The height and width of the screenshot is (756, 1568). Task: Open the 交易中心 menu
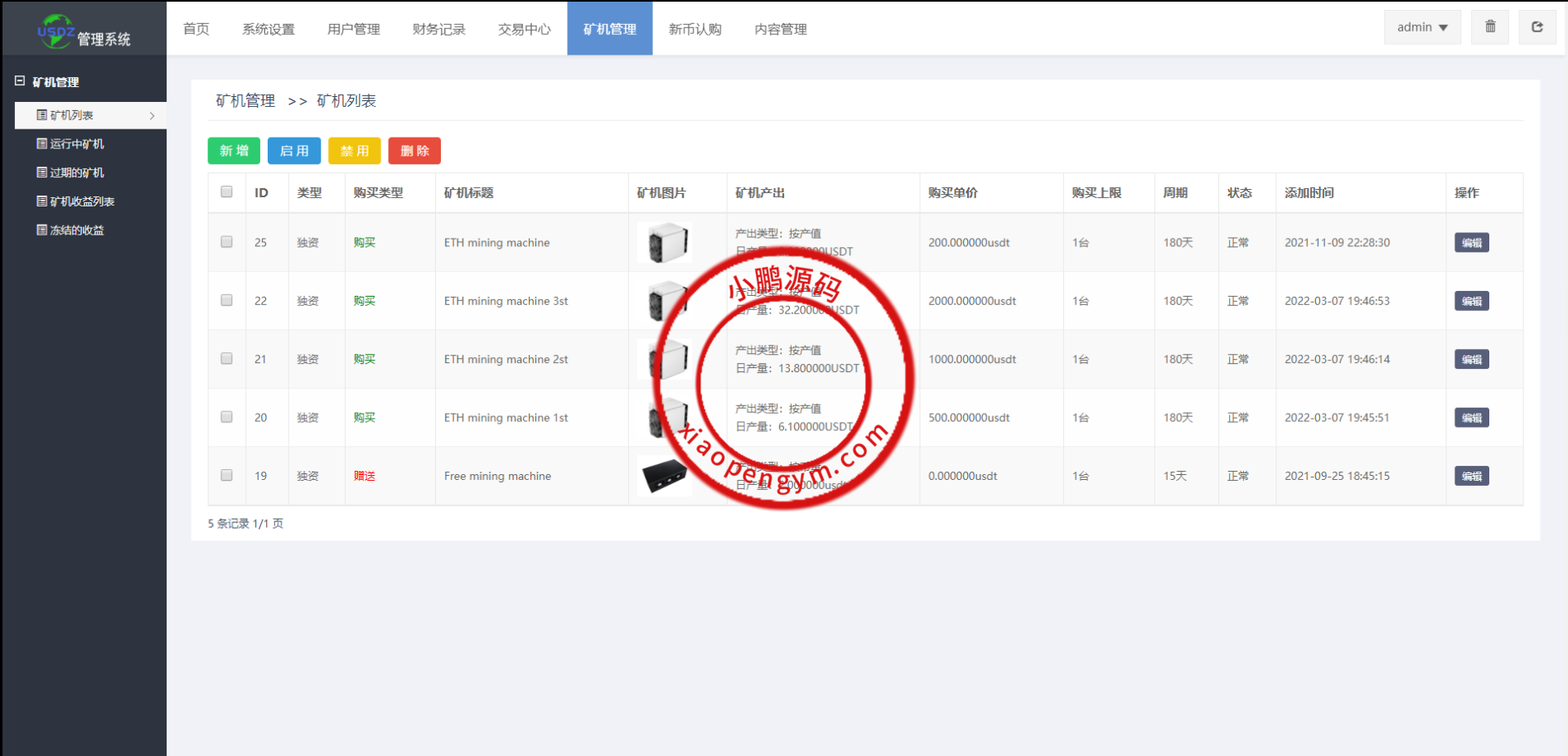point(523,28)
